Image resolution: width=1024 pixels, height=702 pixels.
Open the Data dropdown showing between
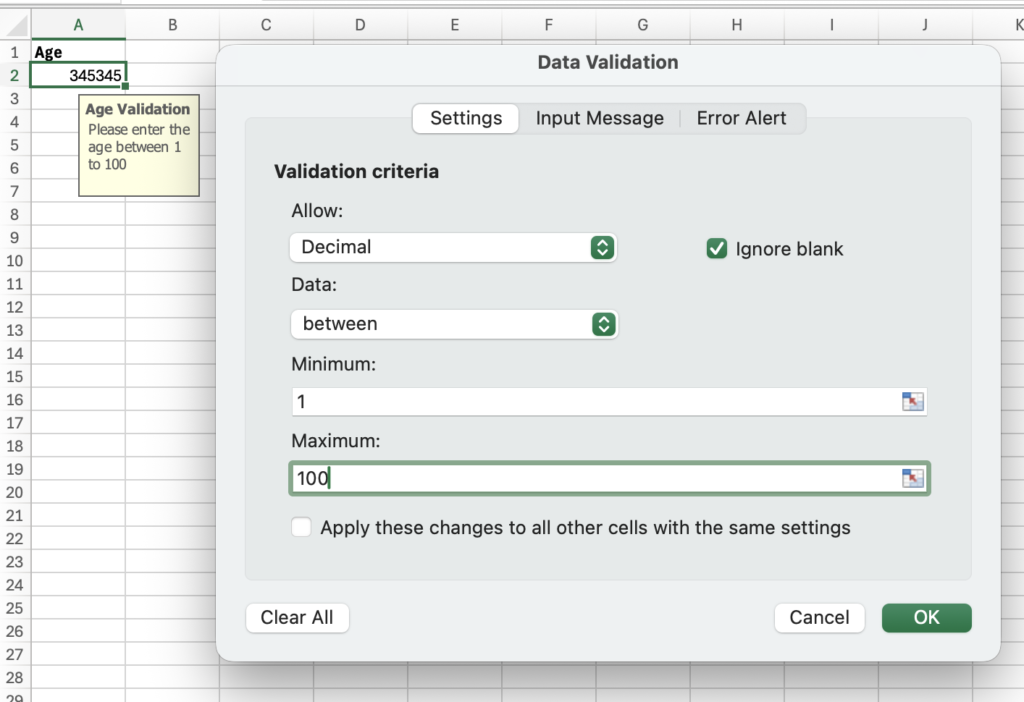coord(453,324)
